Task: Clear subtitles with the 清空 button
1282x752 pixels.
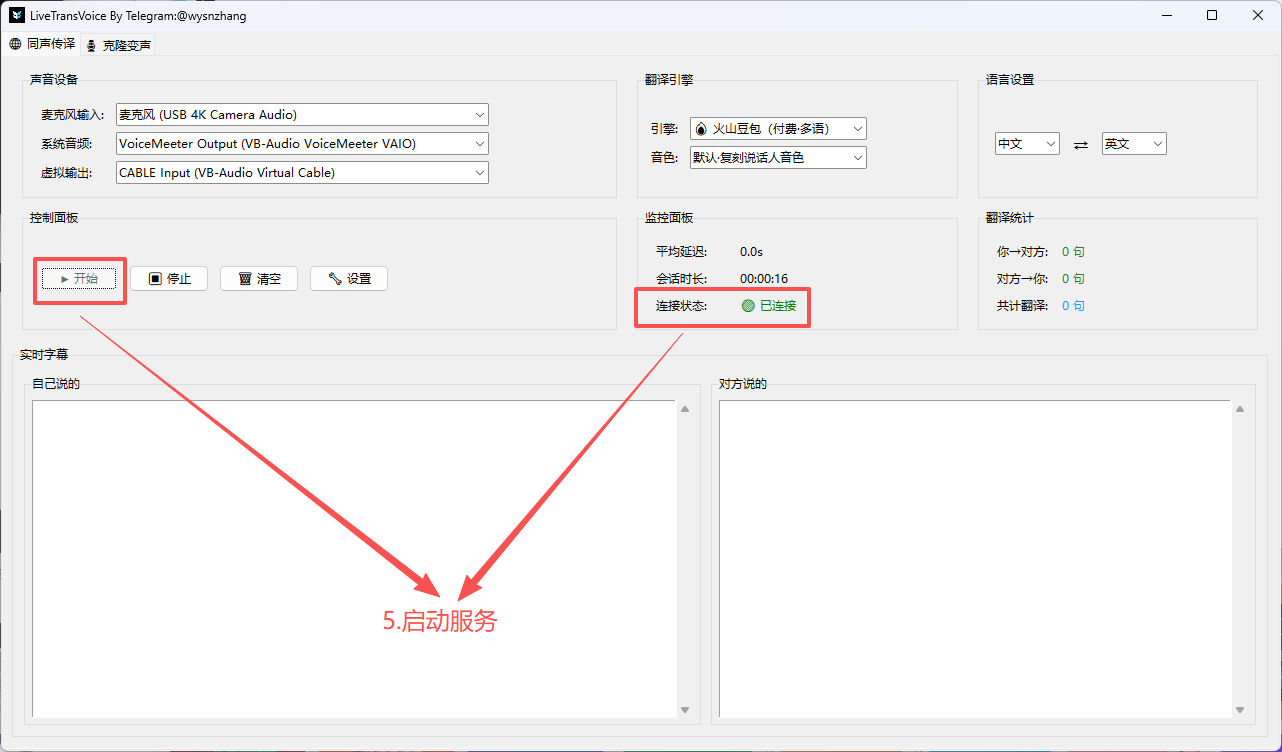Action: pyautogui.click(x=259, y=279)
